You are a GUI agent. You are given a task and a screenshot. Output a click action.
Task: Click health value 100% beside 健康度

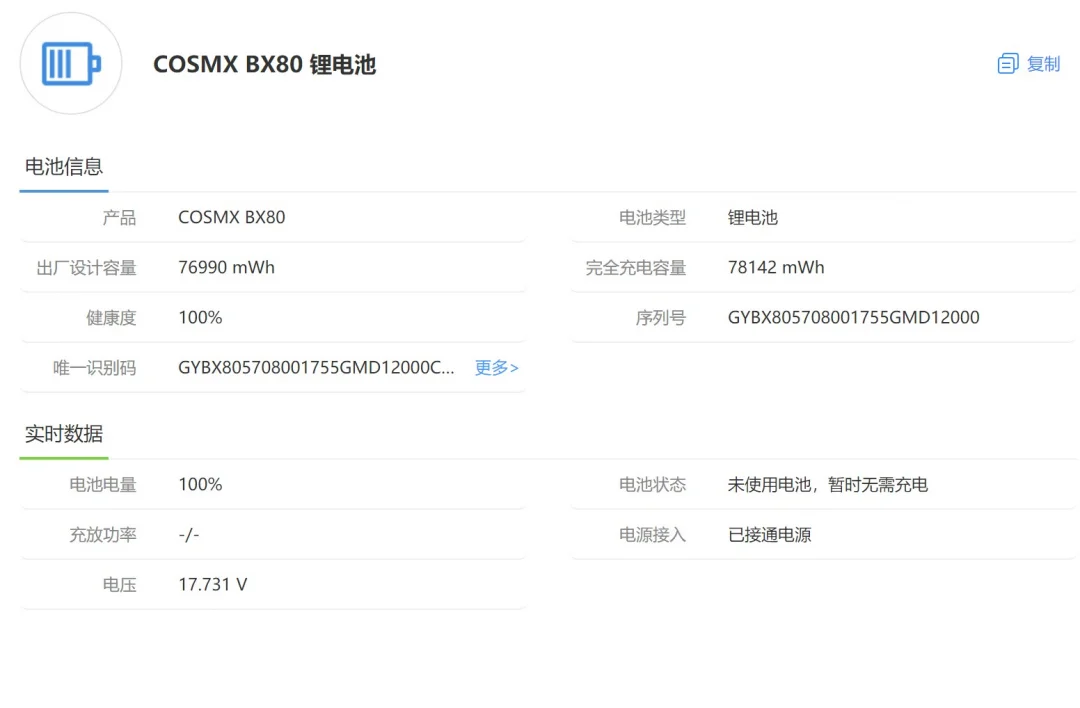pyautogui.click(x=200, y=317)
